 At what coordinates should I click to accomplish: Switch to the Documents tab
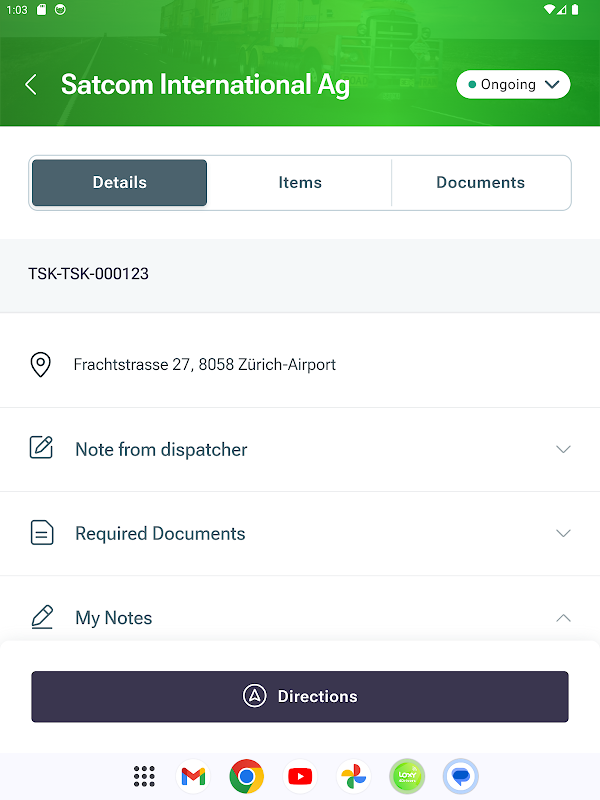[x=480, y=183]
